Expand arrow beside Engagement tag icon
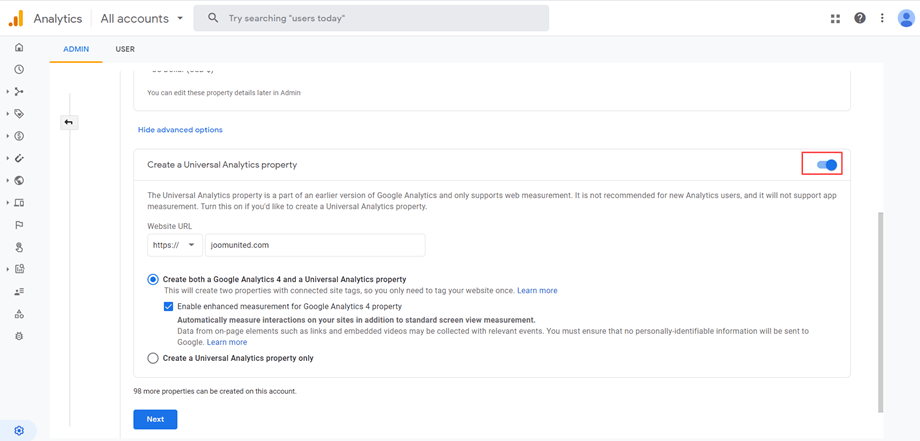This screenshot has width=920, height=441. pos(7,114)
